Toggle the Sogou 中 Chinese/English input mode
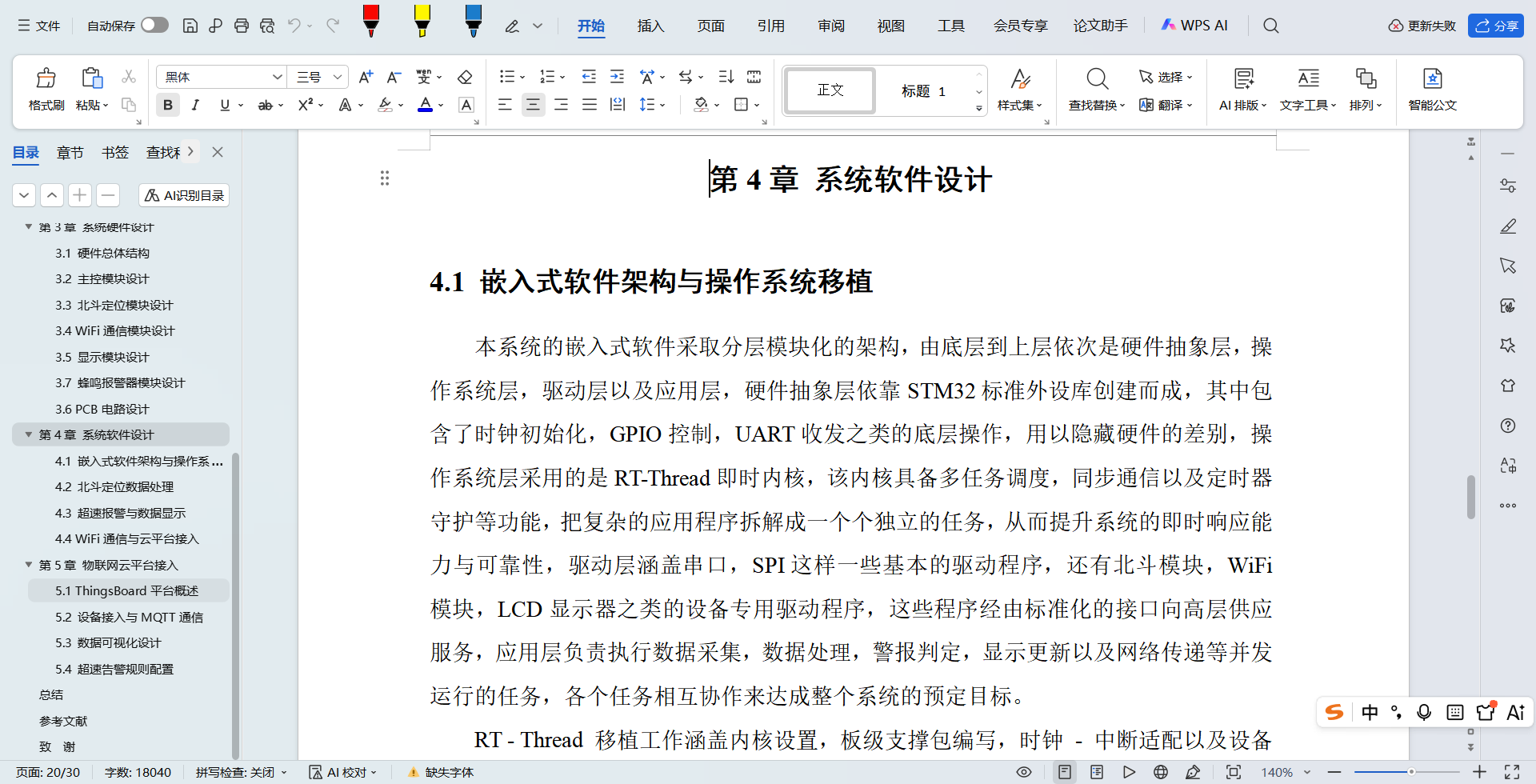 tap(1370, 712)
